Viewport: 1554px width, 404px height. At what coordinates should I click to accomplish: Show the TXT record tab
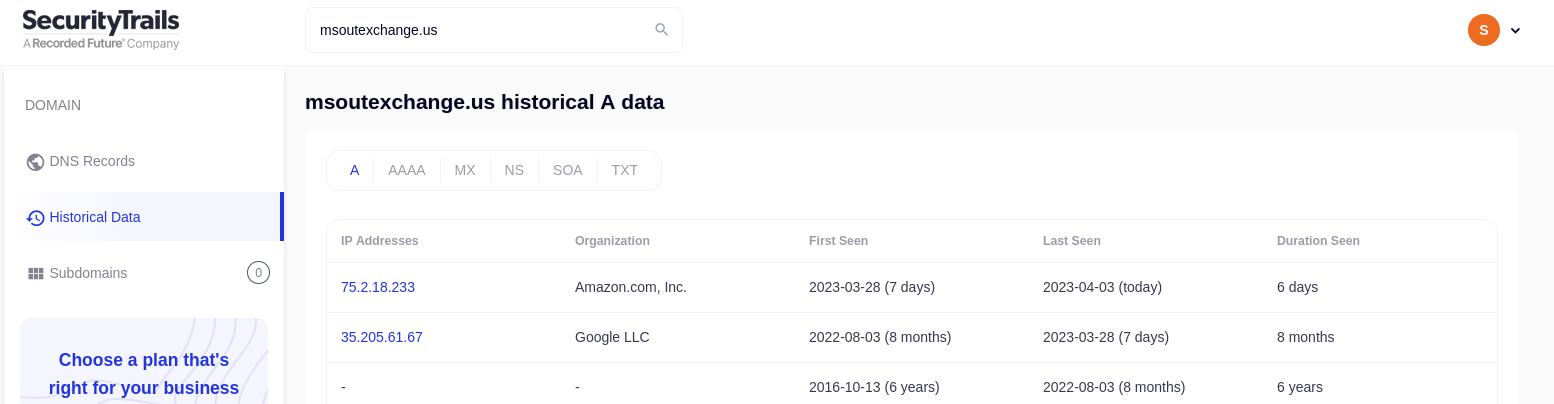pos(625,170)
